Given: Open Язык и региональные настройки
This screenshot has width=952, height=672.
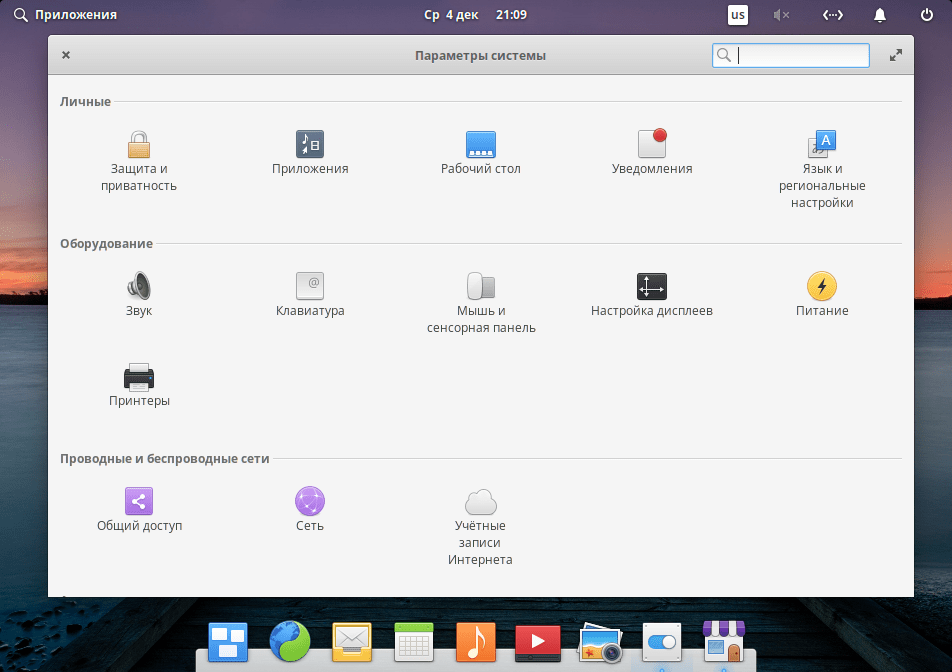Looking at the screenshot, I should 821,146.
